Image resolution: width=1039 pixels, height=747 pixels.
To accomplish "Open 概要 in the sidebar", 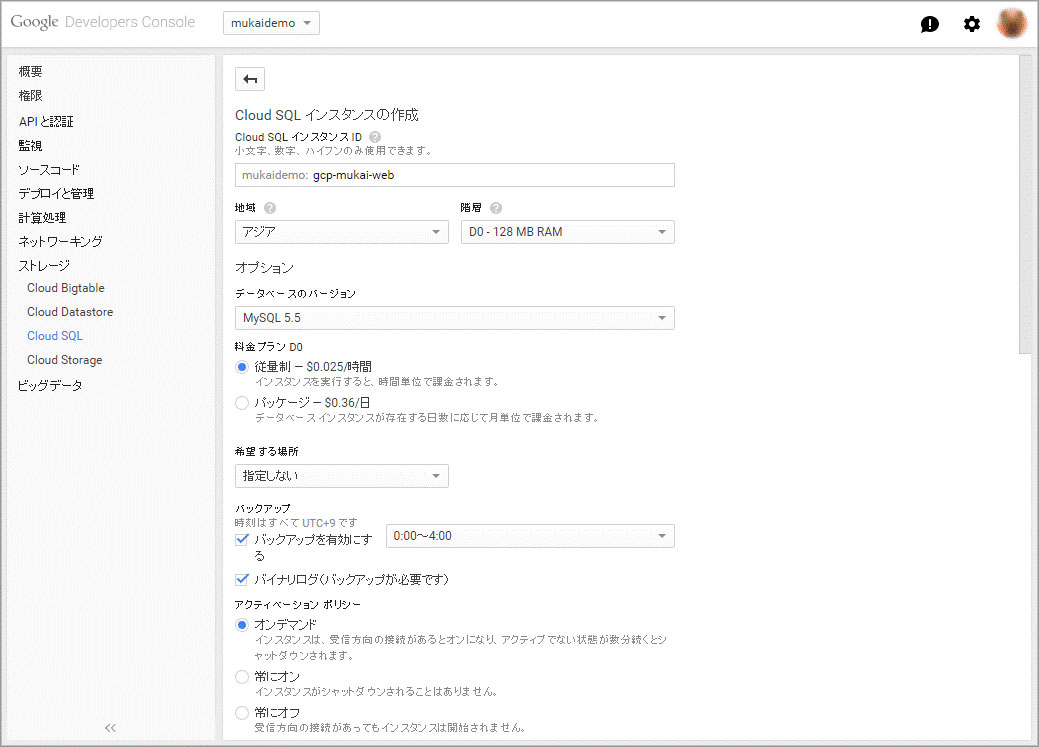I will tap(30, 72).
